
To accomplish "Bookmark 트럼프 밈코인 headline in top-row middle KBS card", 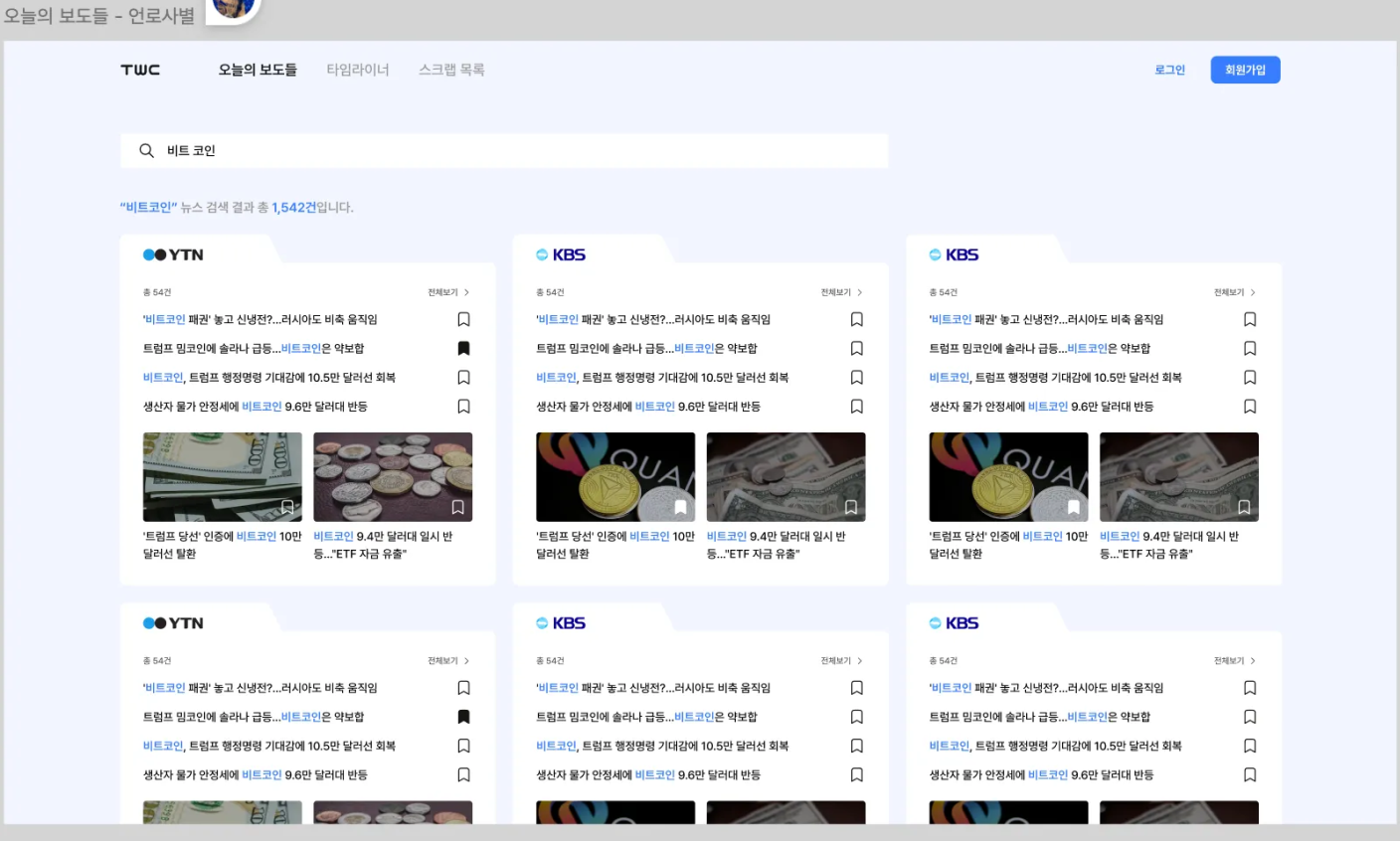I will [x=857, y=348].
